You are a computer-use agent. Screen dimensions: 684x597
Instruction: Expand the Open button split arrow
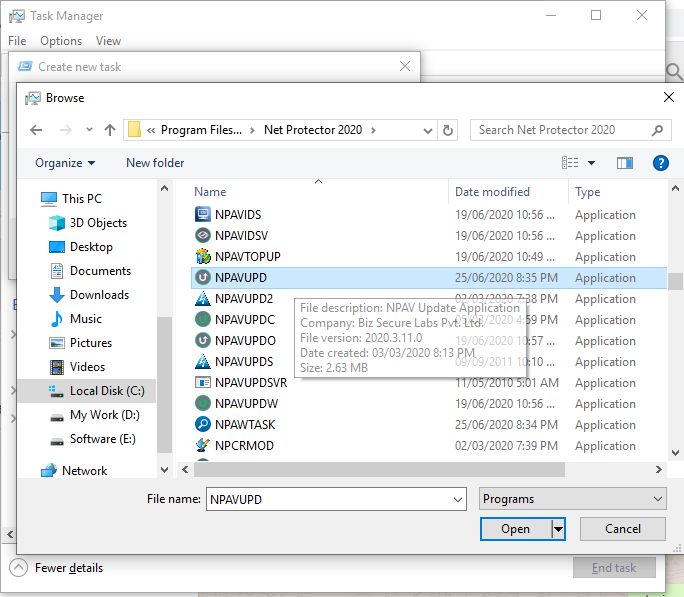click(x=559, y=529)
